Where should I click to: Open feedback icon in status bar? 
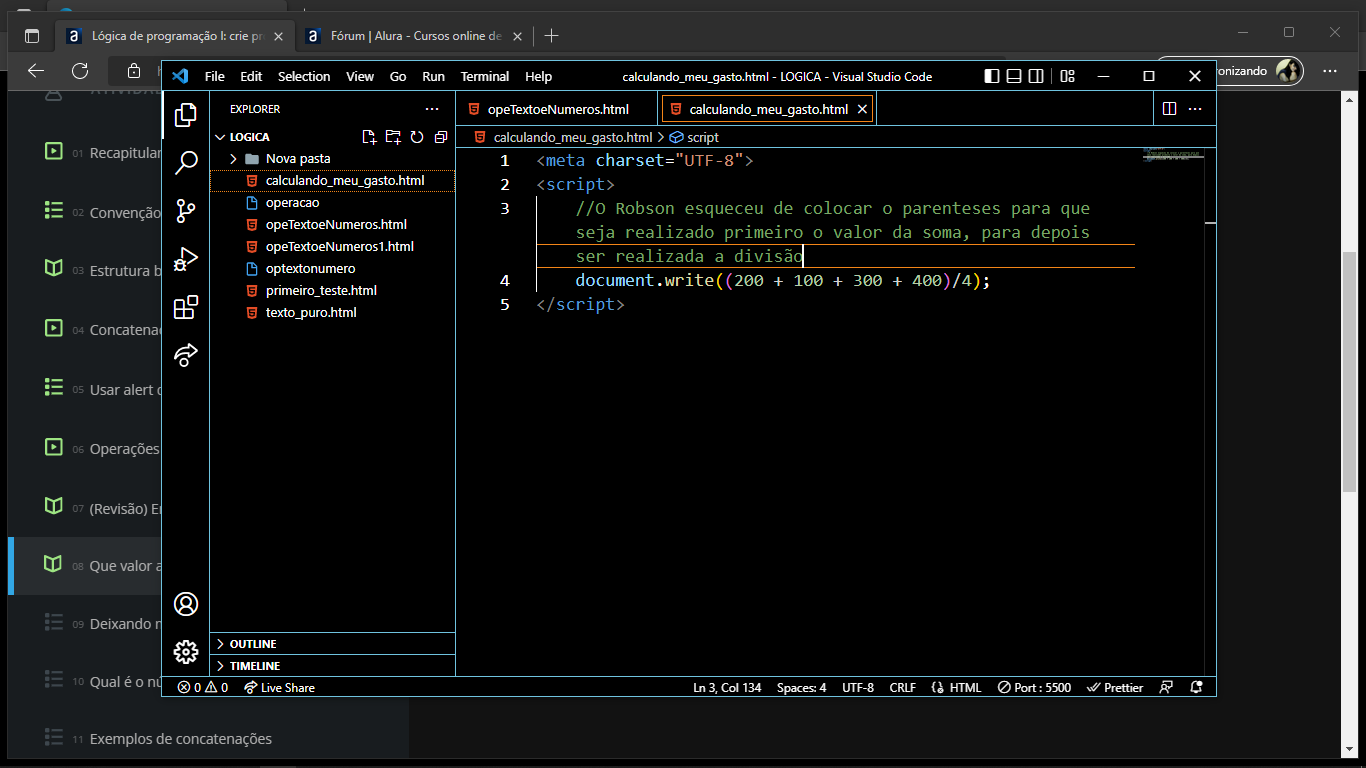click(1166, 688)
